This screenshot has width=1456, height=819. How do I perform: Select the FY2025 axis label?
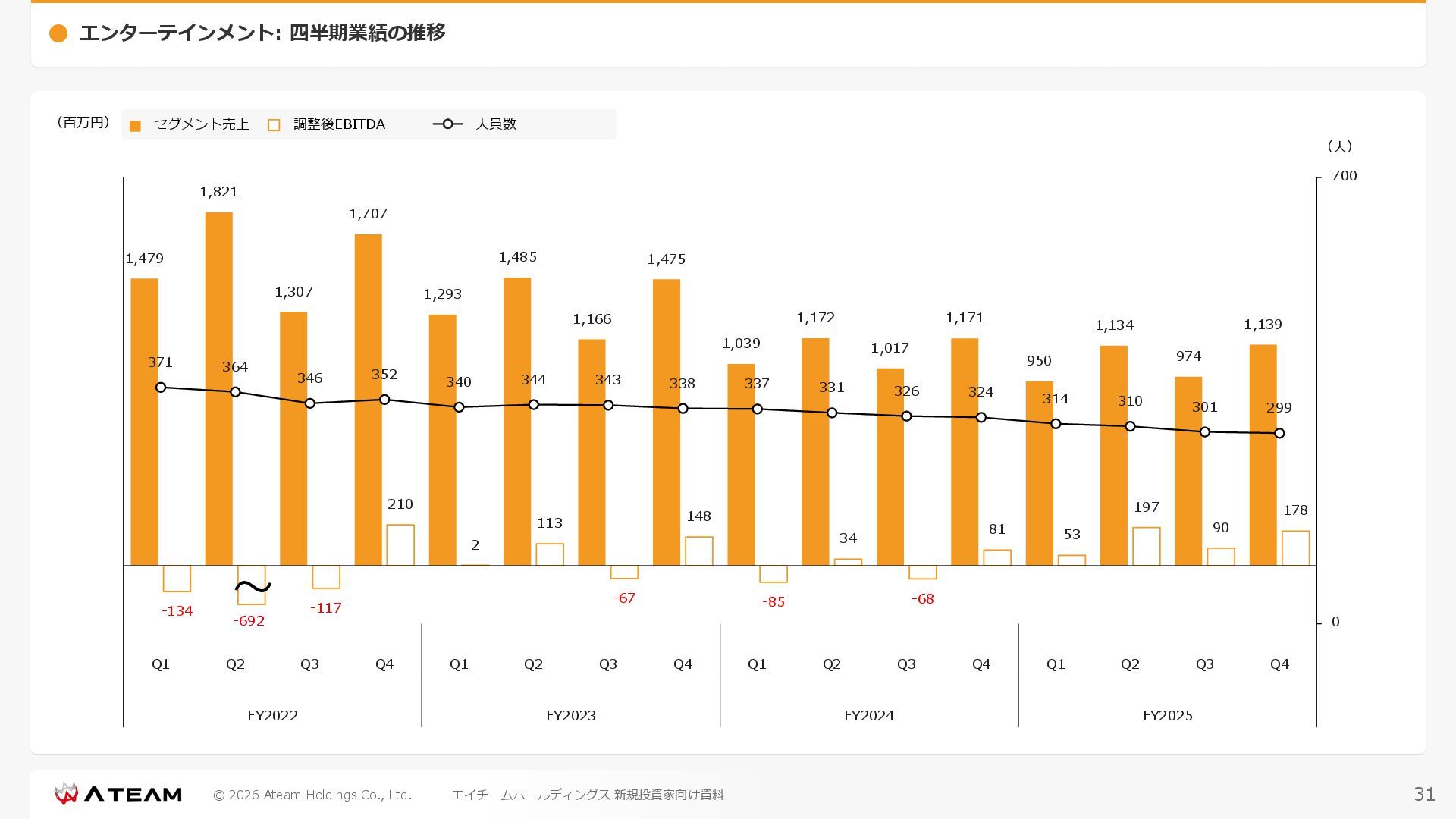1167,716
